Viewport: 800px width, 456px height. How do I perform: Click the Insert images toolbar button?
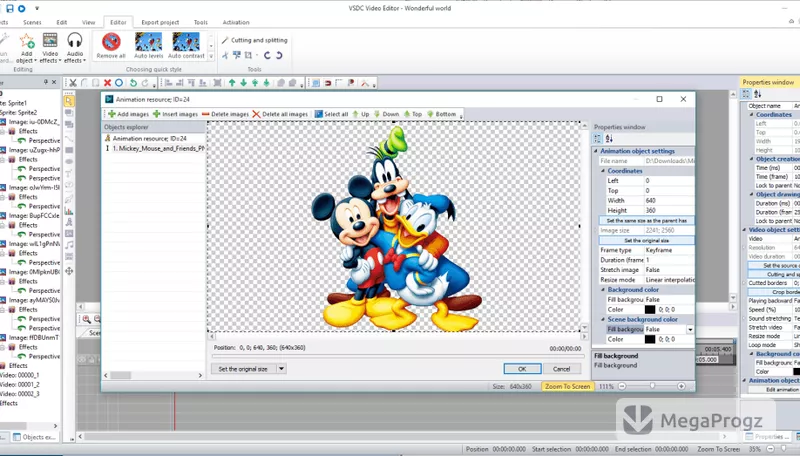coord(175,114)
